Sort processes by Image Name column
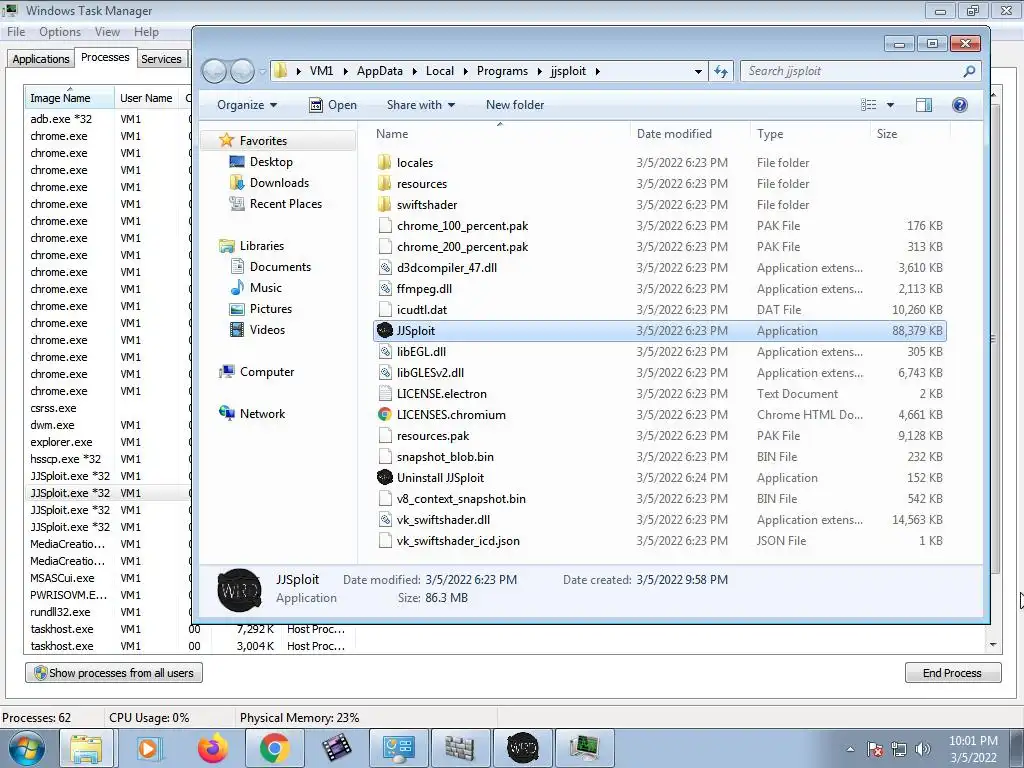The height and width of the screenshot is (768, 1024). pyautogui.click(x=69, y=98)
